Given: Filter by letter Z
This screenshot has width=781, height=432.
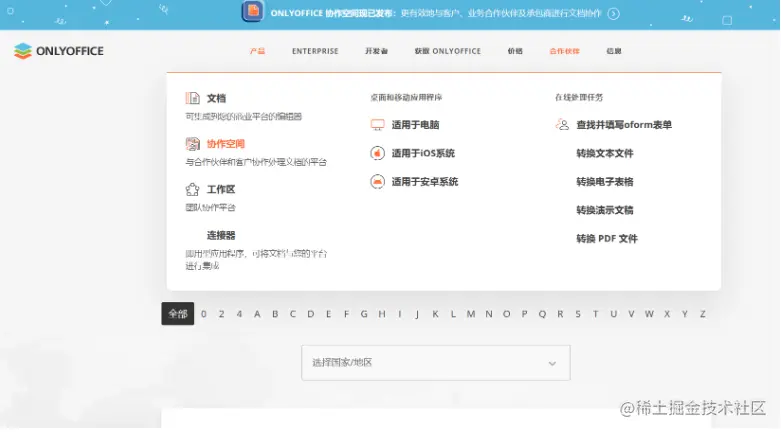Looking at the screenshot, I should (x=703, y=314).
